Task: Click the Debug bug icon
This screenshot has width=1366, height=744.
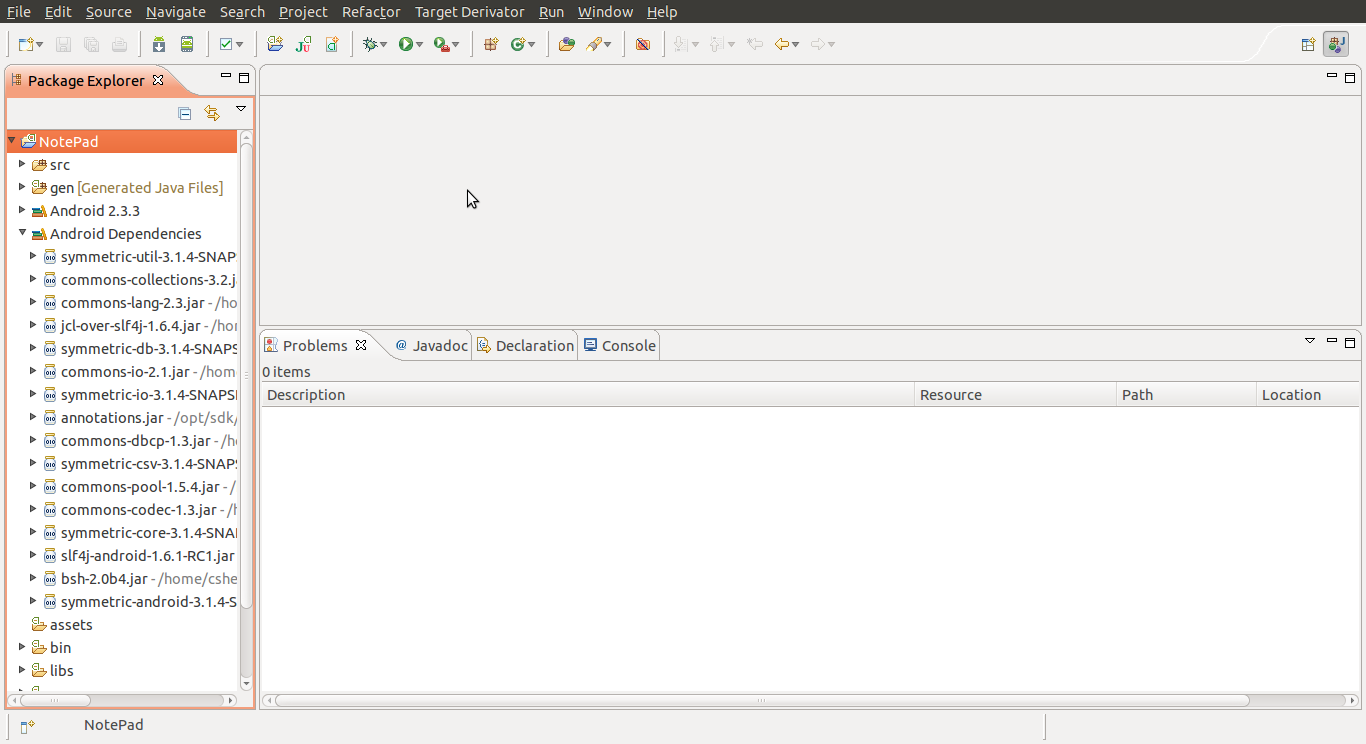Action: coord(370,44)
